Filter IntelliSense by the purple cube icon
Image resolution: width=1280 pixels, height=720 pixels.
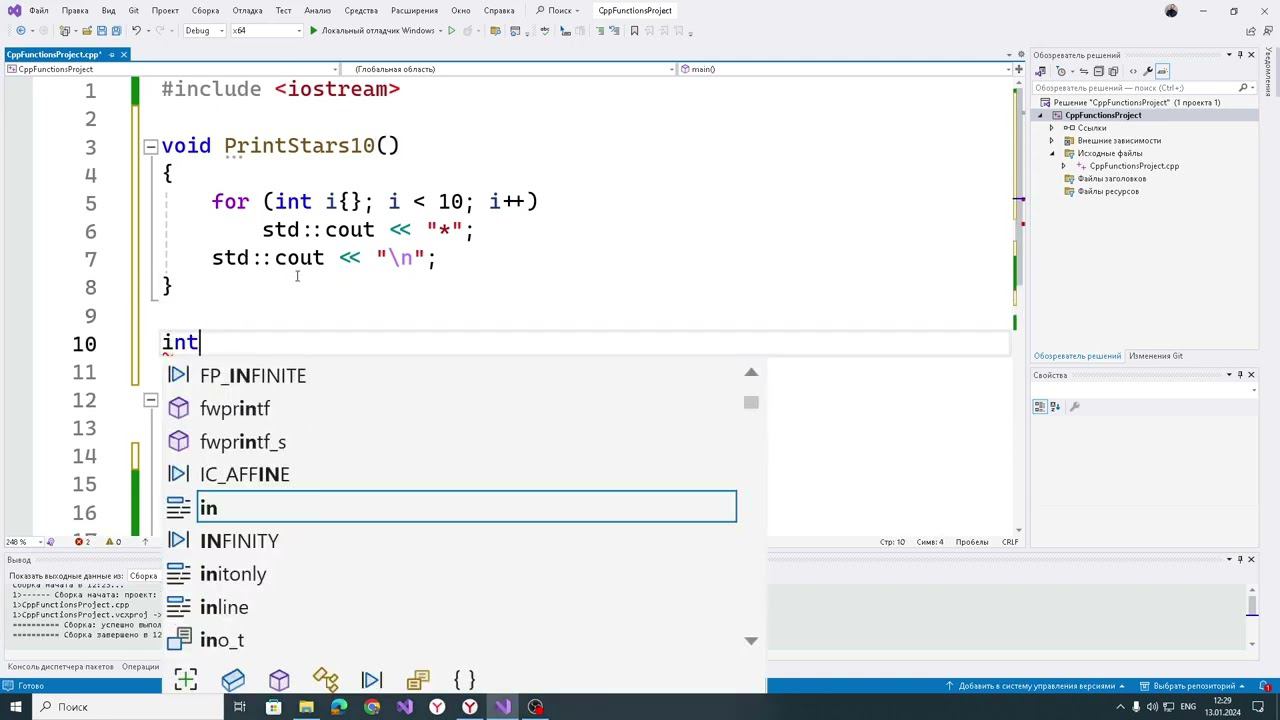click(279, 680)
